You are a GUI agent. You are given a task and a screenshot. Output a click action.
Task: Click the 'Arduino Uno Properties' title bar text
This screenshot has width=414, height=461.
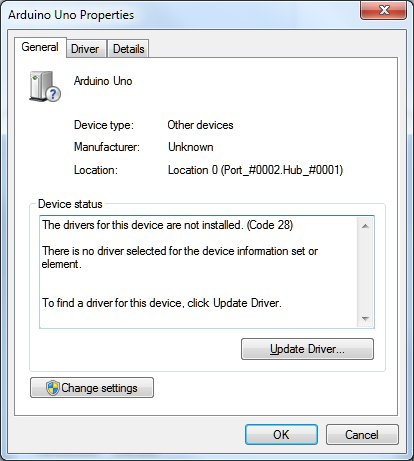pos(71,15)
